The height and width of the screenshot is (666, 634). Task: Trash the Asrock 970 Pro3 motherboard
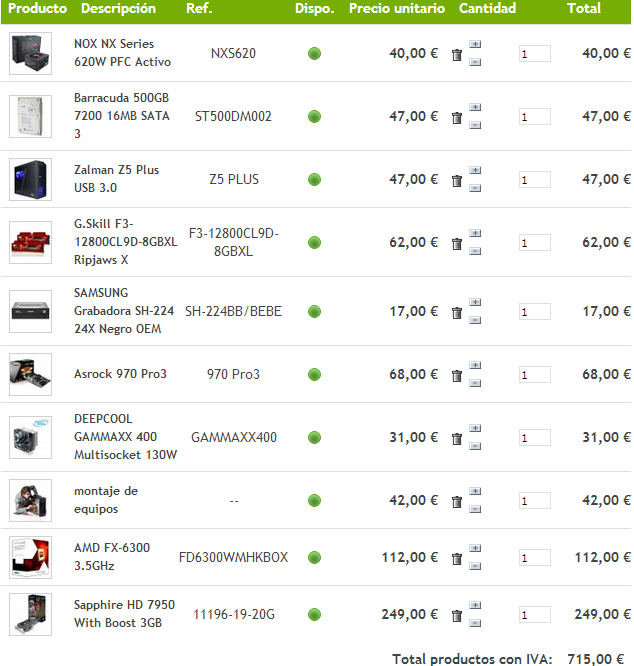coord(456,376)
